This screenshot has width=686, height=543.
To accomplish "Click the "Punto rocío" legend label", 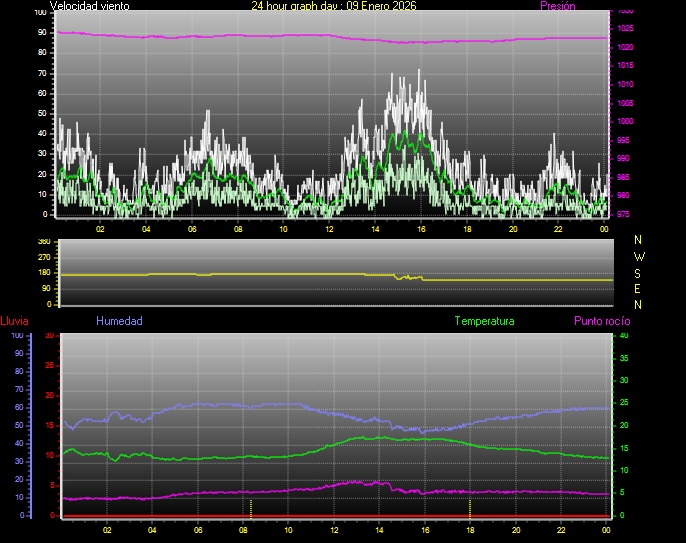I will coord(602,321).
